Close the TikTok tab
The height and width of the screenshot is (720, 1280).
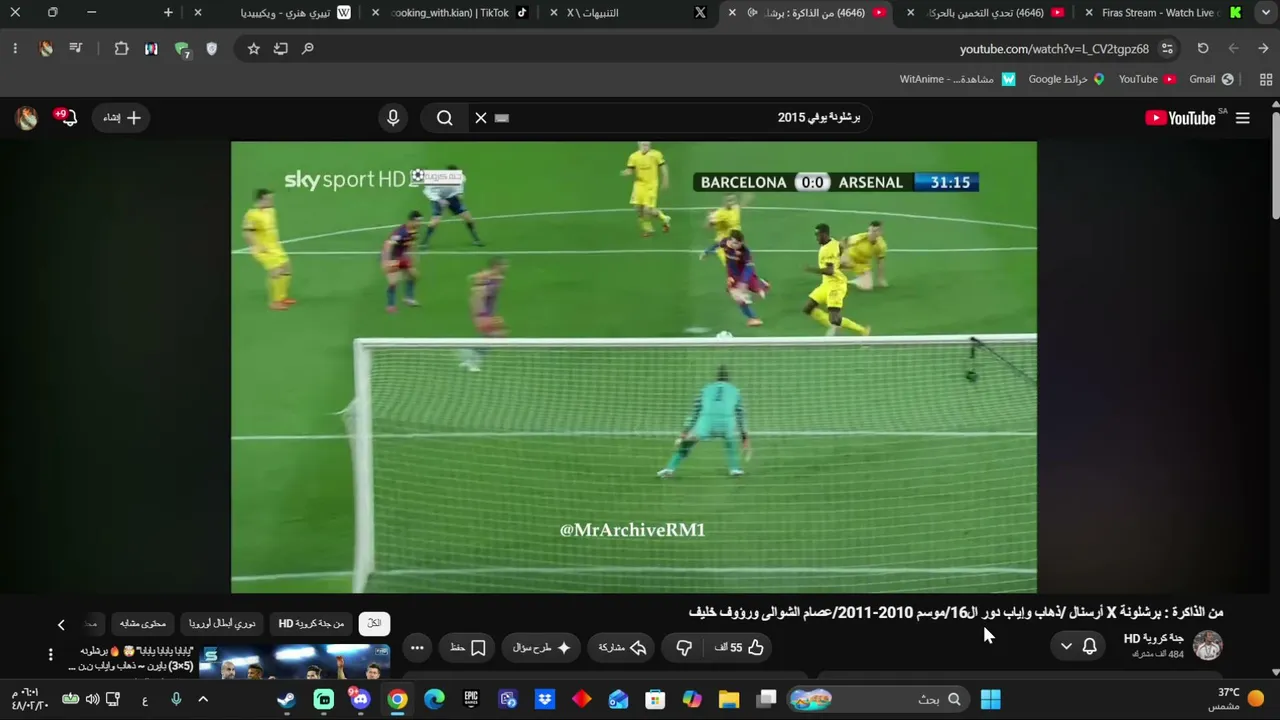pos(376,13)
